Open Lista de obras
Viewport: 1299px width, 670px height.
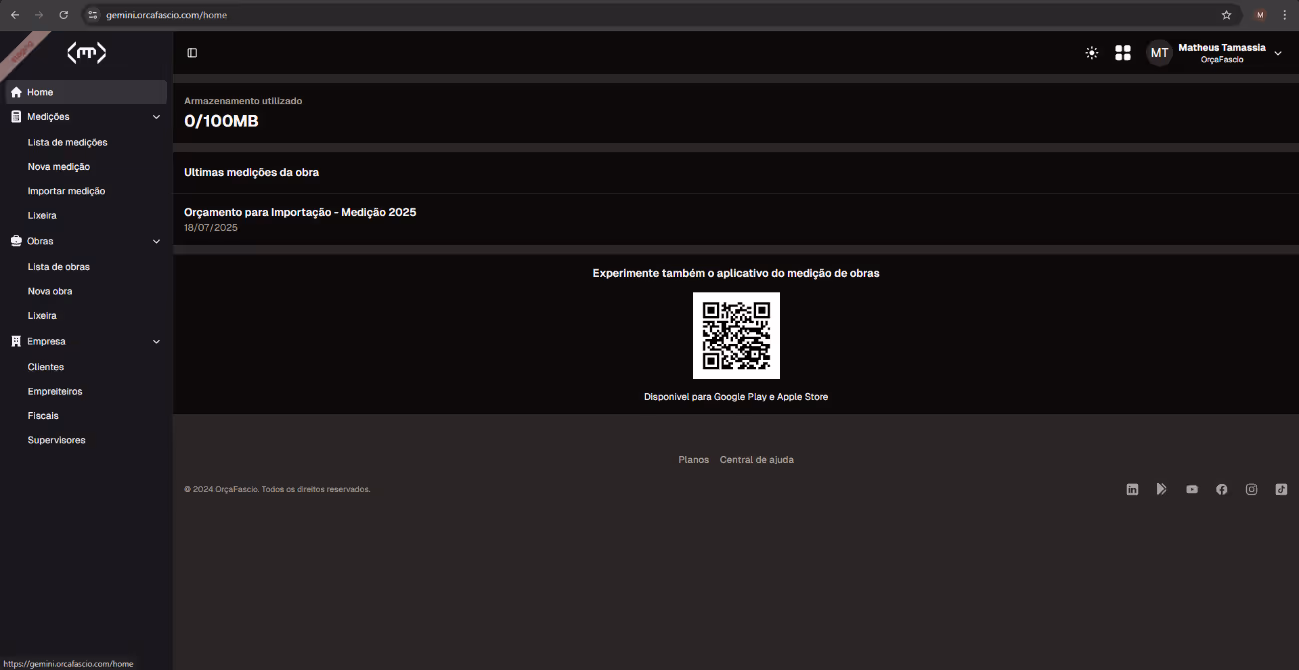pos(59,267)
